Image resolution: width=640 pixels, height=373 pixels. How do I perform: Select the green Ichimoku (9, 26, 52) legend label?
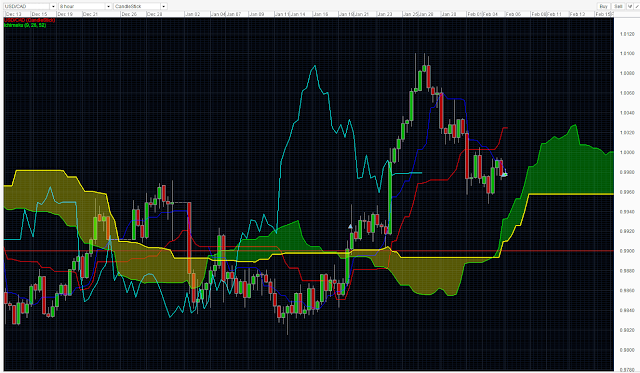coord(25,25)
